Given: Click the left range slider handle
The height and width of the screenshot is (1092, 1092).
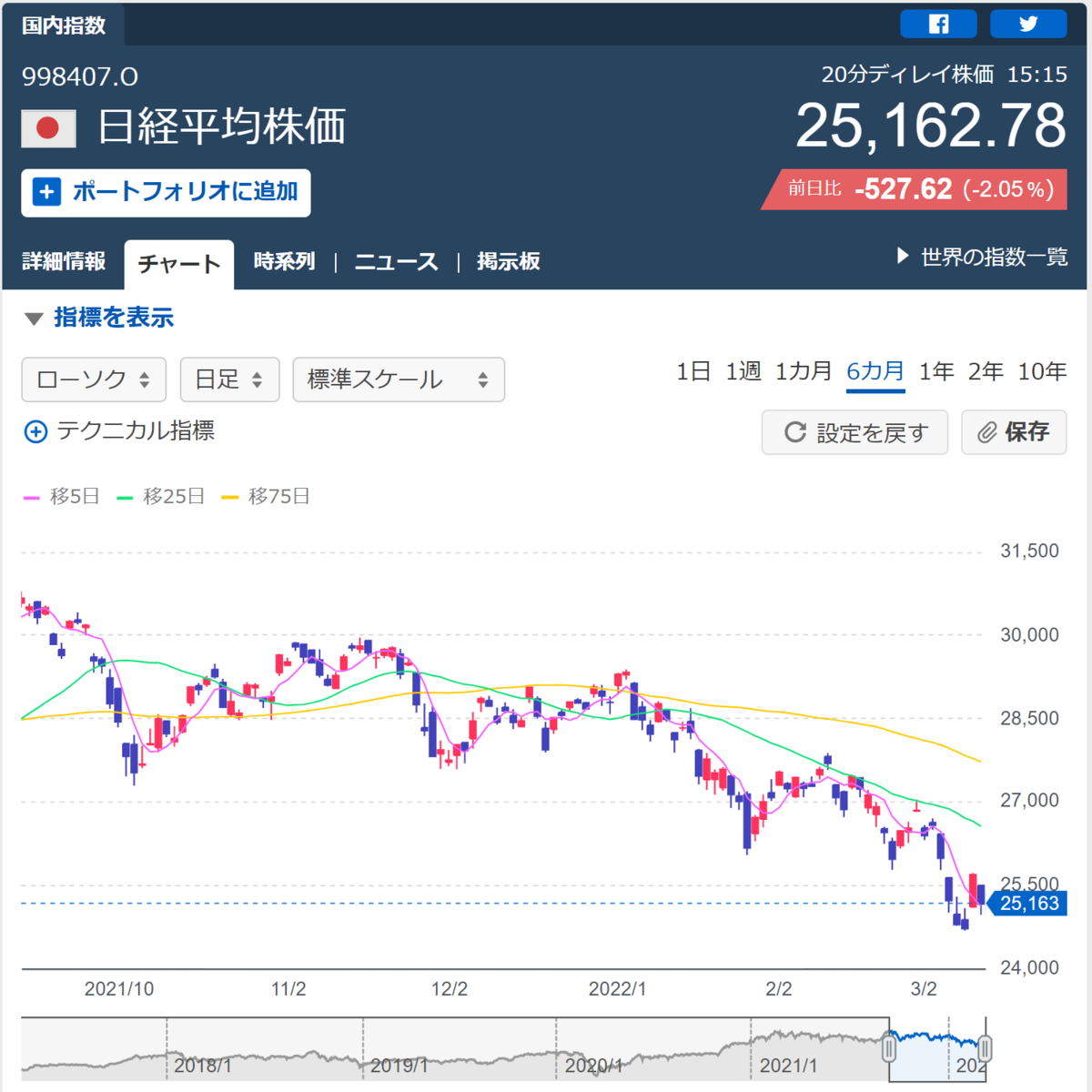Looking at the screenshot, I should (x=889, y=1049).
